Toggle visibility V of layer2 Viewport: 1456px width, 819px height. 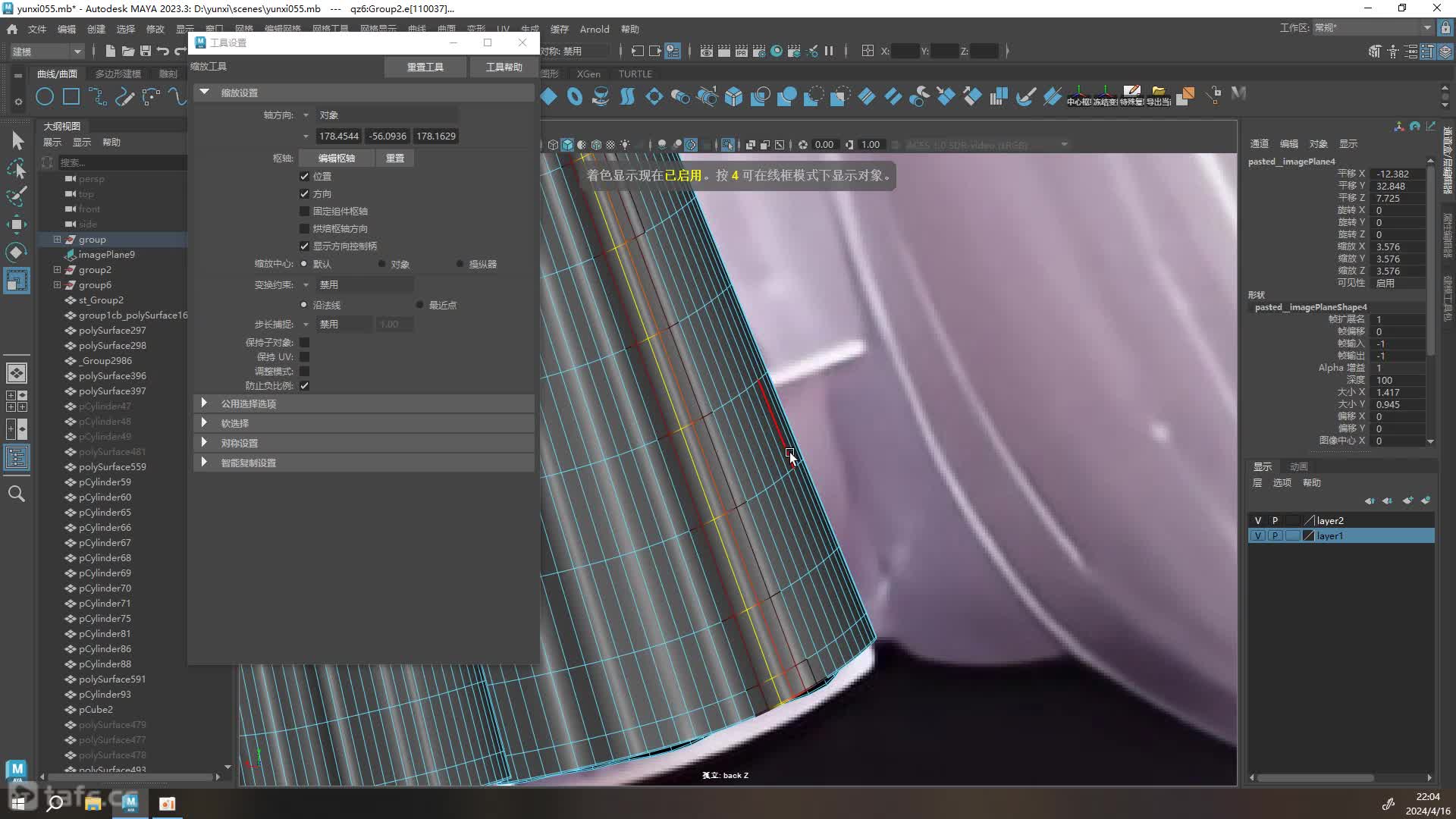pos(1257,520)
